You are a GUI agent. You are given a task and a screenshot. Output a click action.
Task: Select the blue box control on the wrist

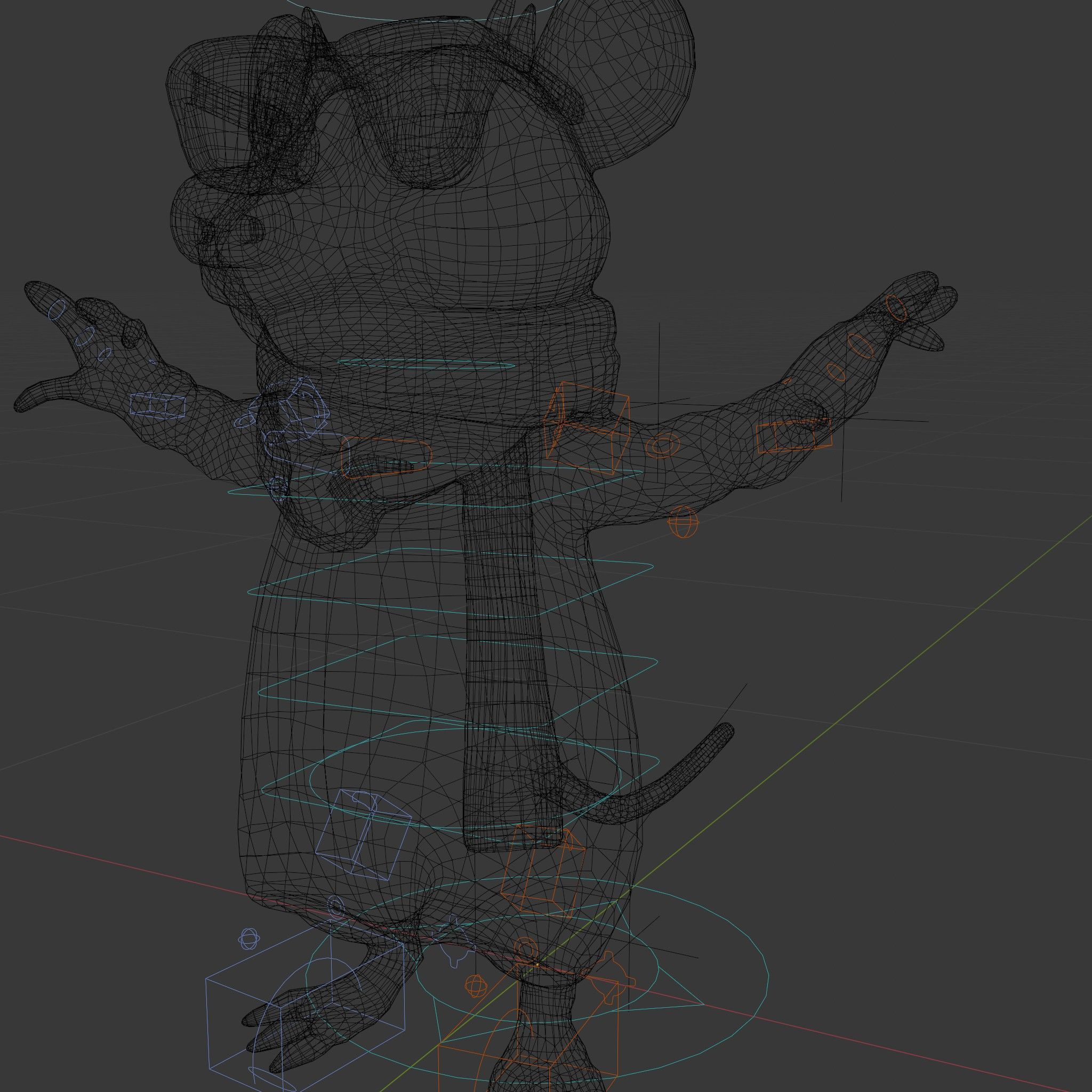158,405
